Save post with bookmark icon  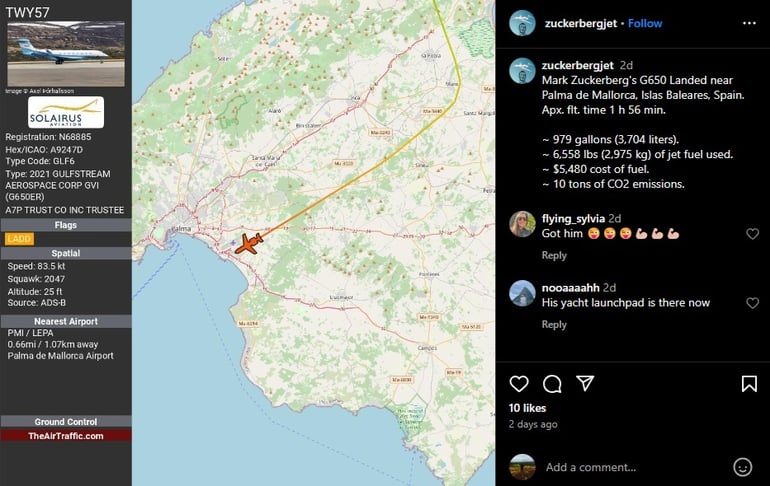coord(749,384)
